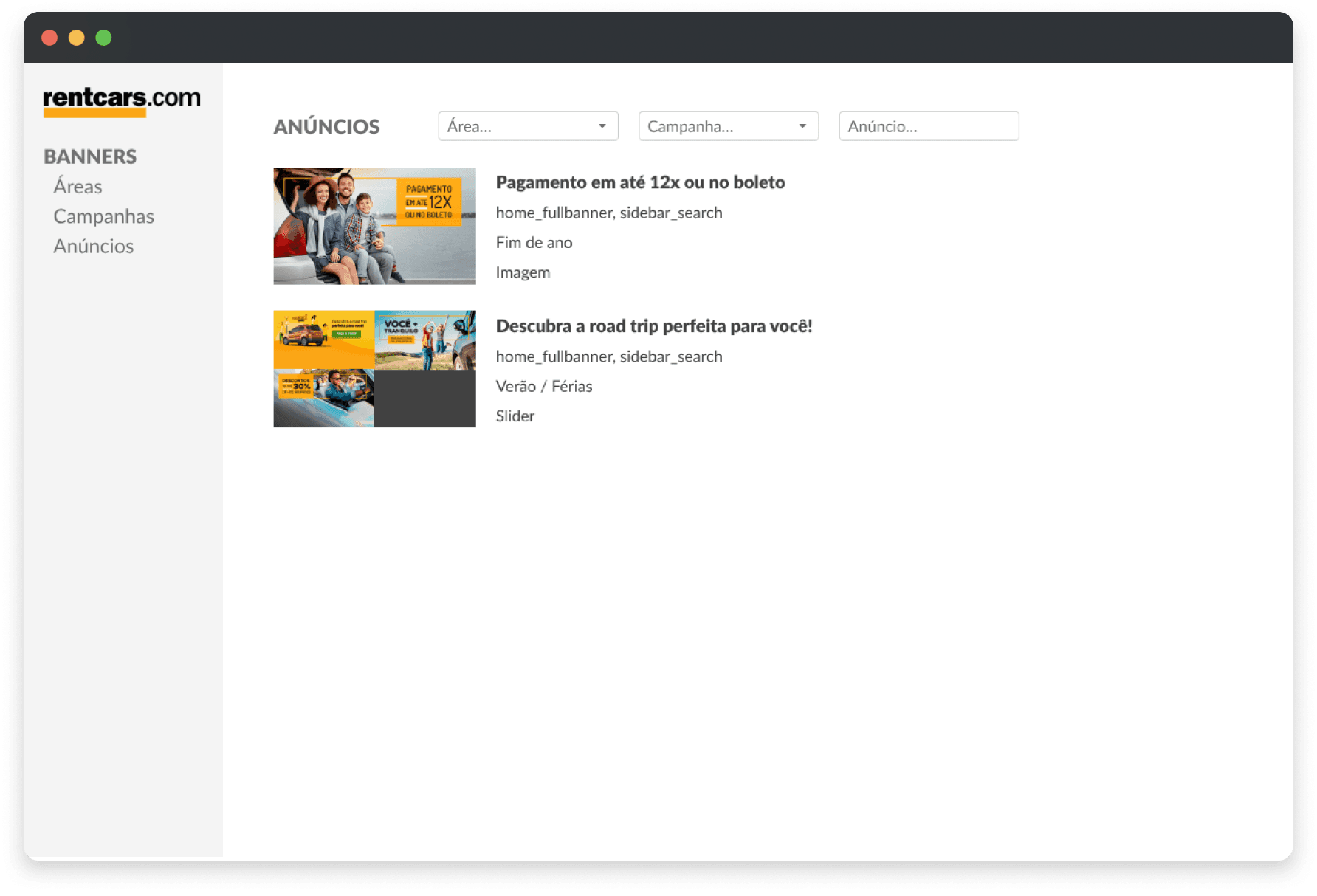Open the Áreas menu item
The image size is (1317, 896).
click(x=78, y=187)
